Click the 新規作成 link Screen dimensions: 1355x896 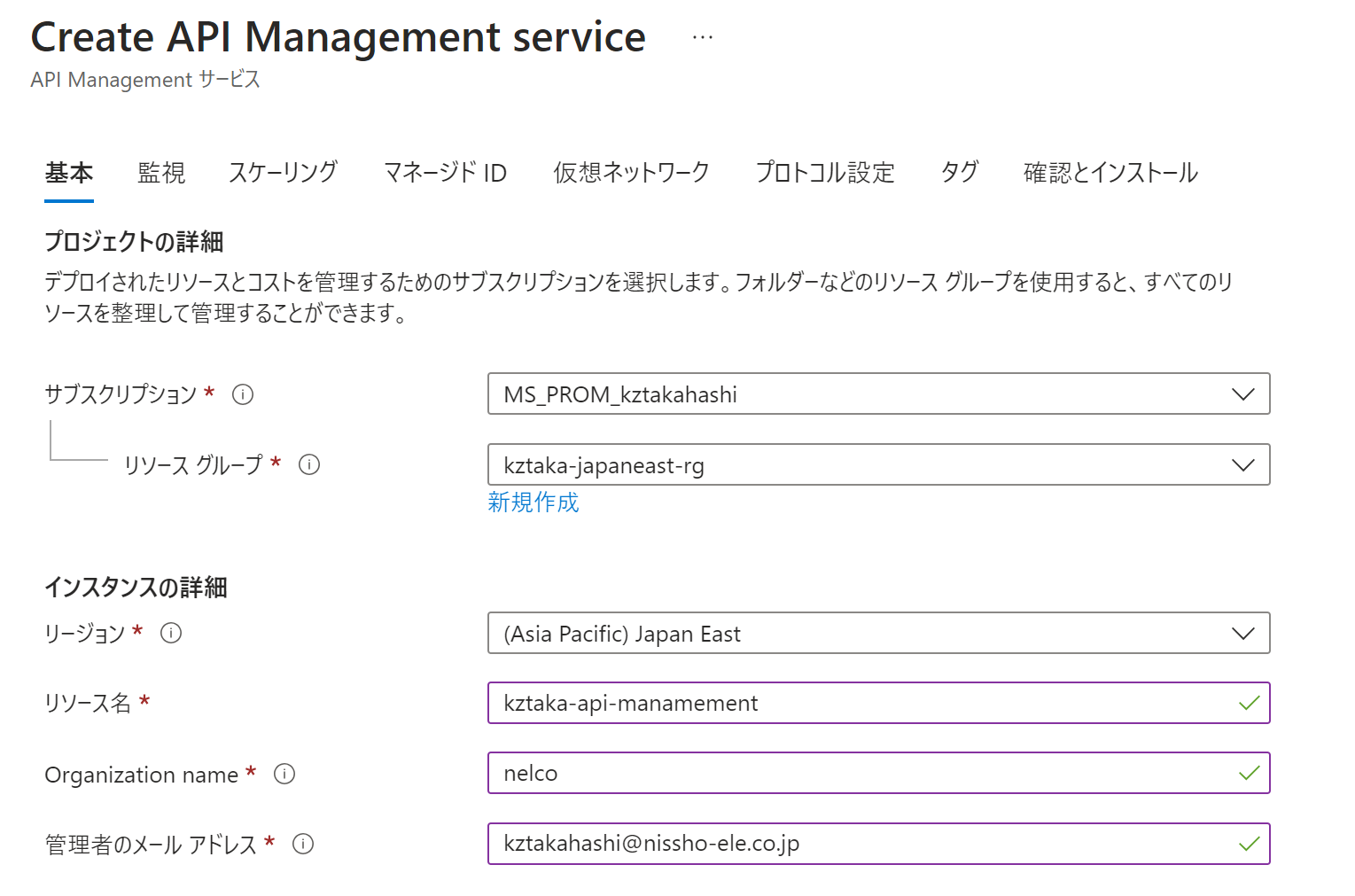click(x=533, y=503)
